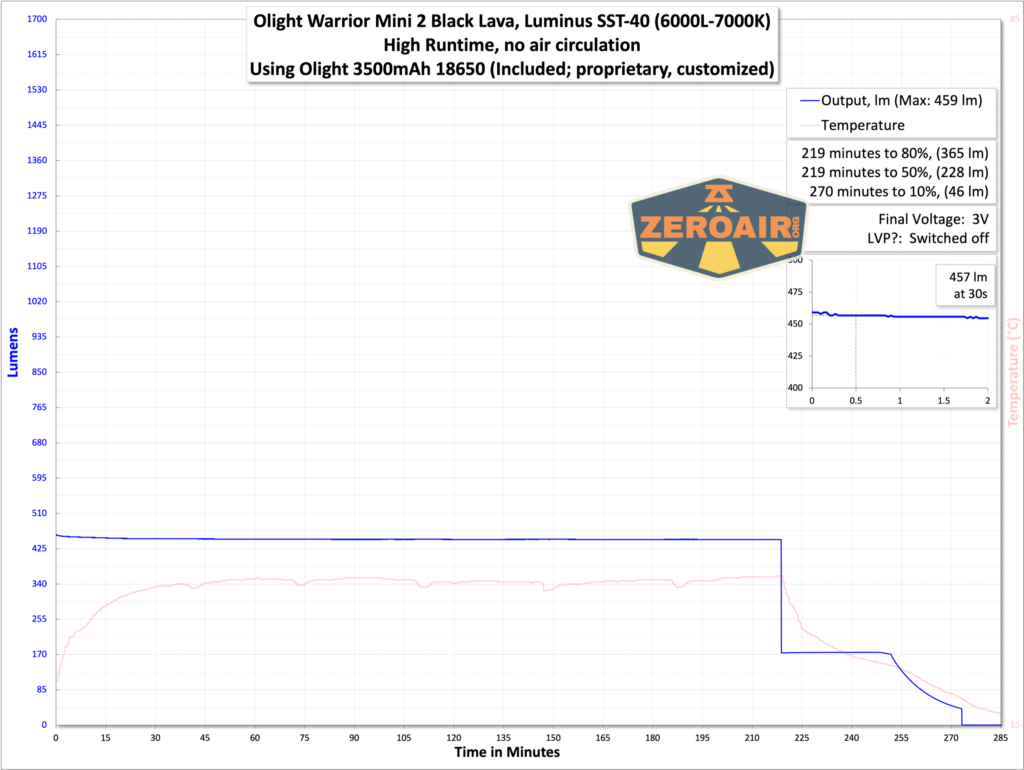
Task: Click the blue output curve plateau
Action: click(400, 537)
